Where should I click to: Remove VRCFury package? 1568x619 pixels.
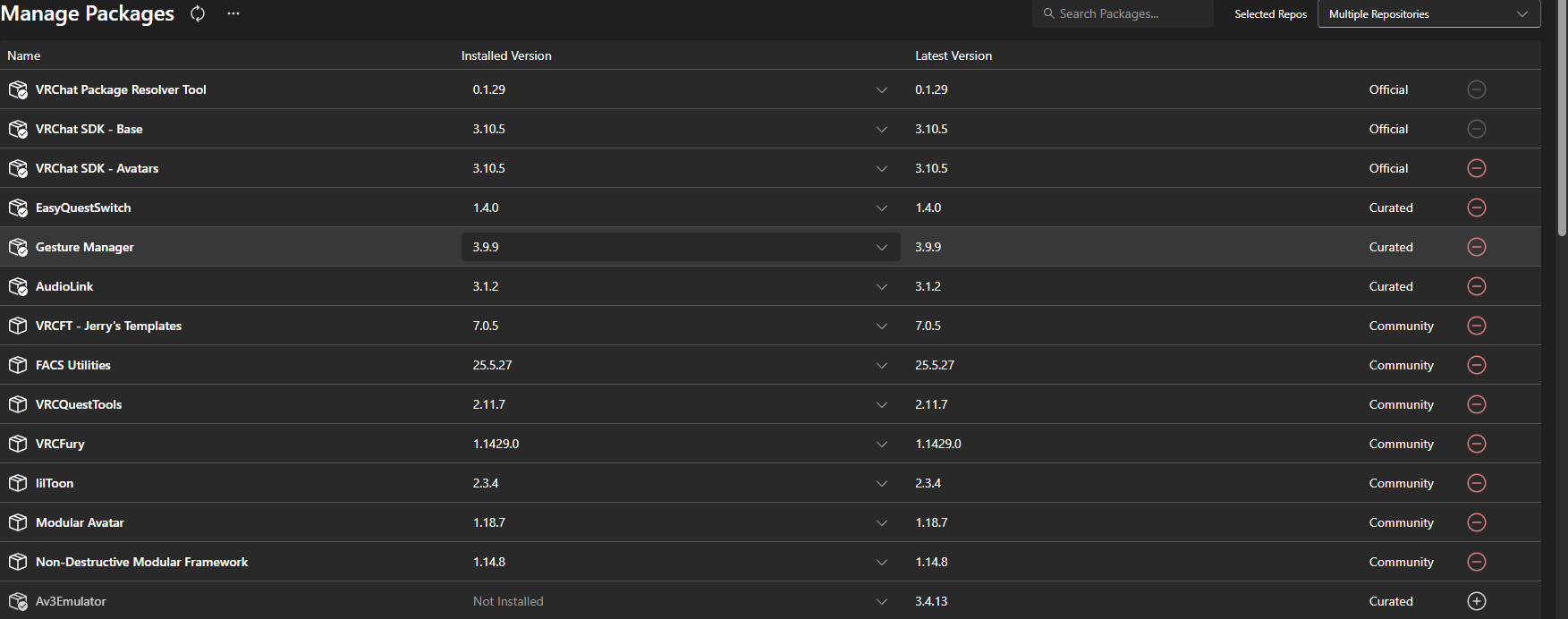(1477, 444)
